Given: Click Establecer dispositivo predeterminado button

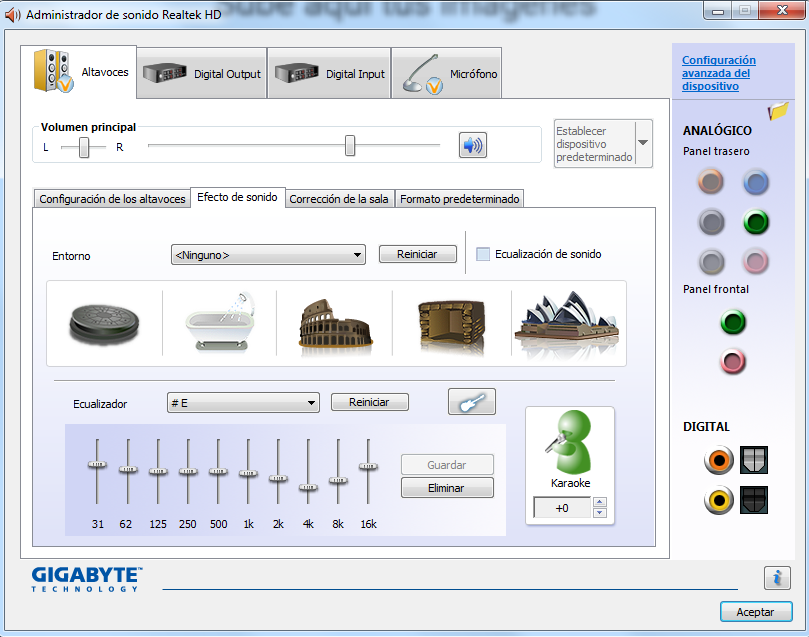Looking at the screenshot, I should click(x=595, y=143).
